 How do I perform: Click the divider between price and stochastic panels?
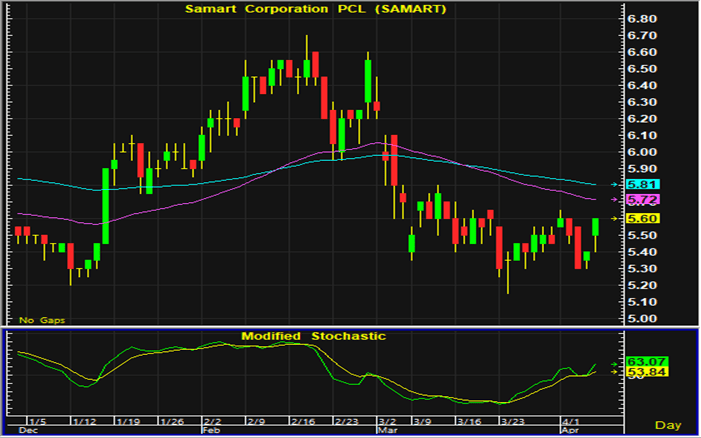click(x=310, y=327)
